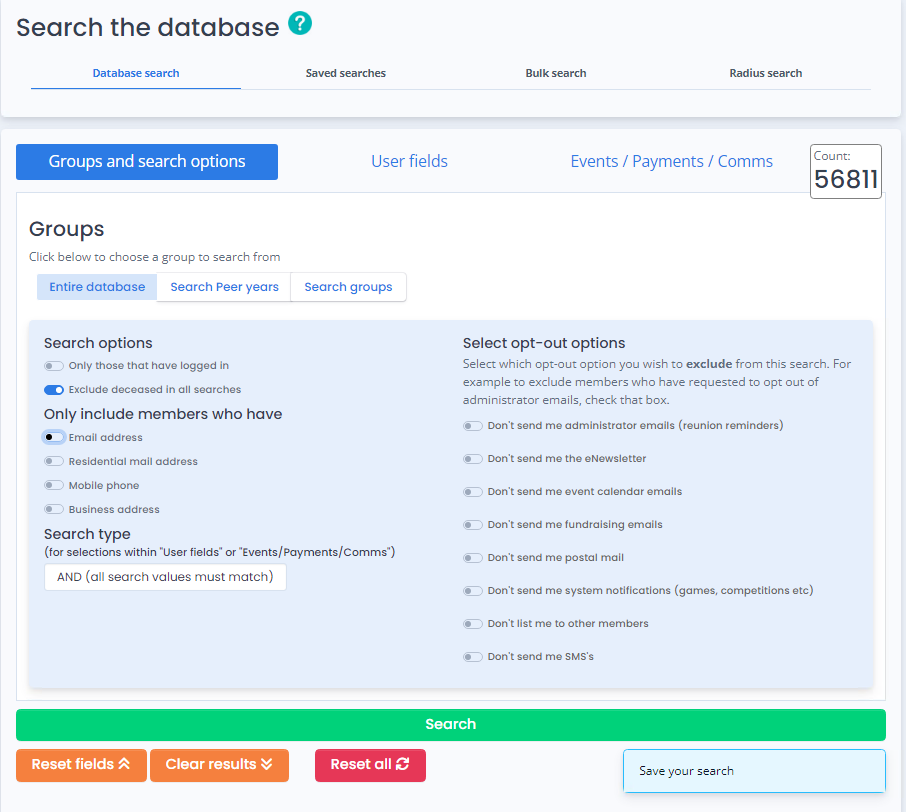
Task: Choose Search Peer years group option
Action: (x=224, y=287)
